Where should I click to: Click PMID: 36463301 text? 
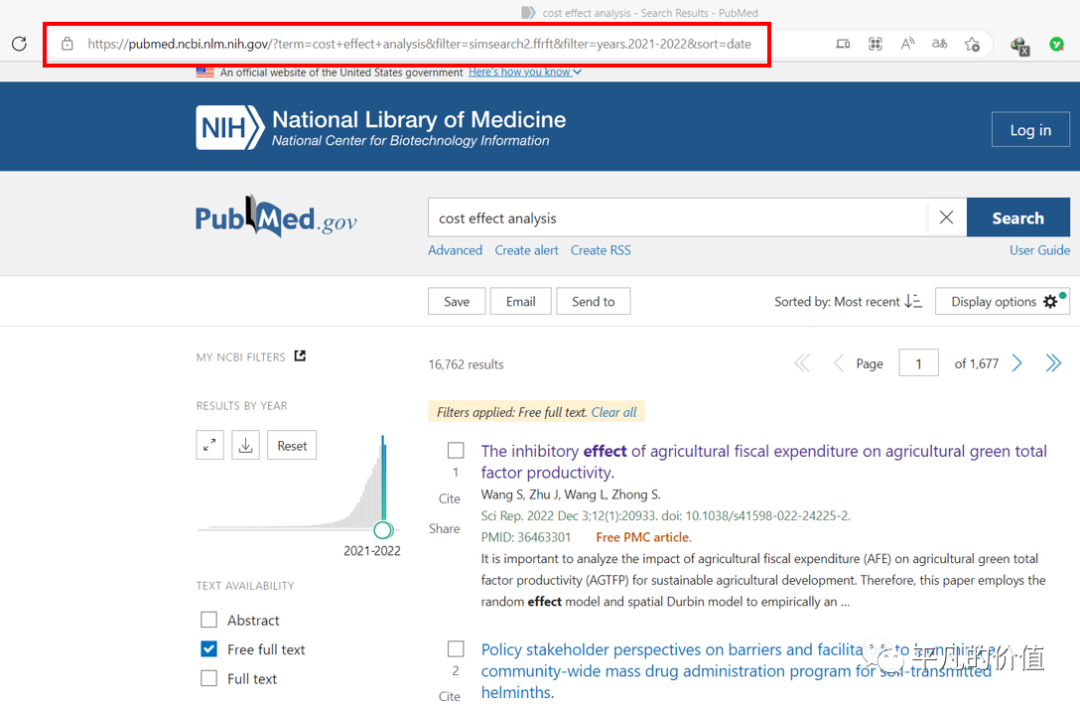526,537
